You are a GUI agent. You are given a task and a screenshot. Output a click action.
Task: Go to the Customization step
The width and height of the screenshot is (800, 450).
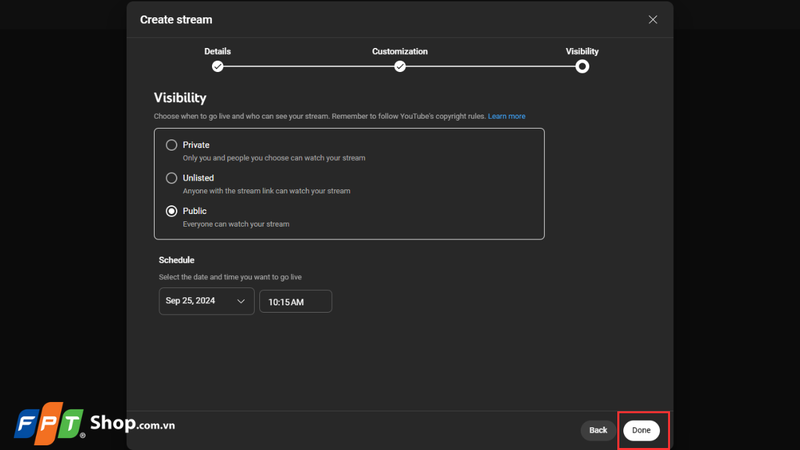pos(399,66)
